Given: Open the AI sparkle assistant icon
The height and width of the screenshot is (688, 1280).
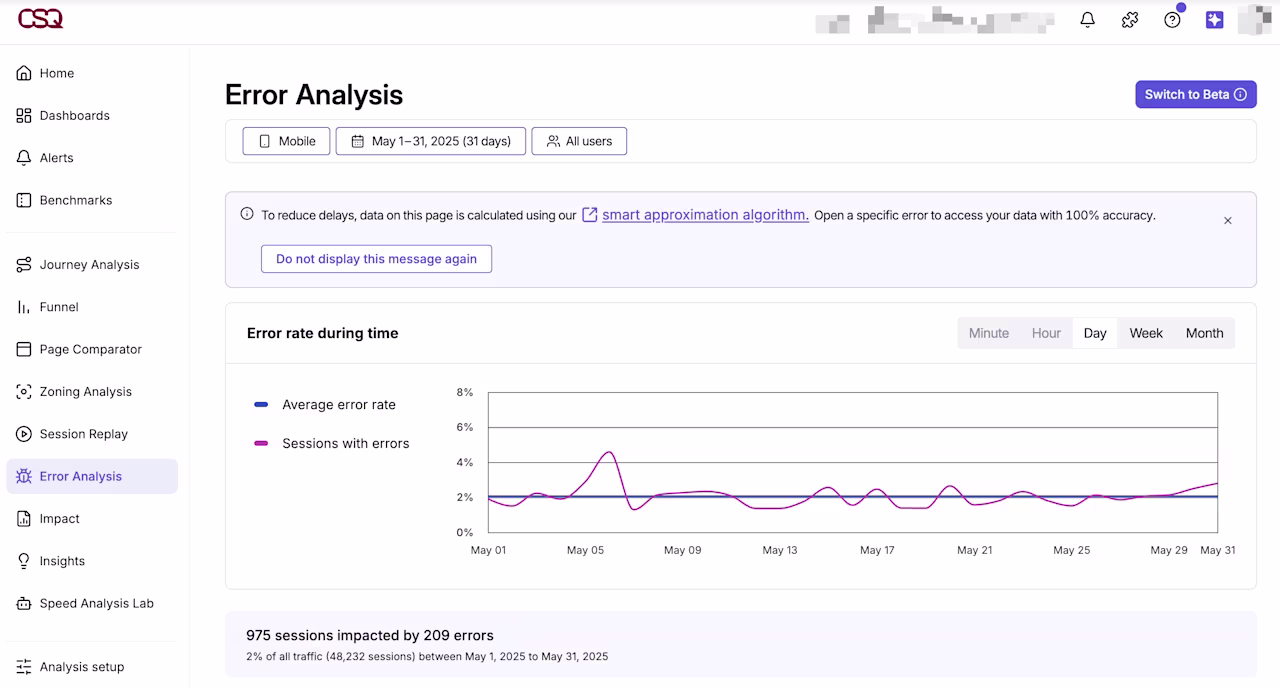Looking at the screenshot, I should point(1214,19).
